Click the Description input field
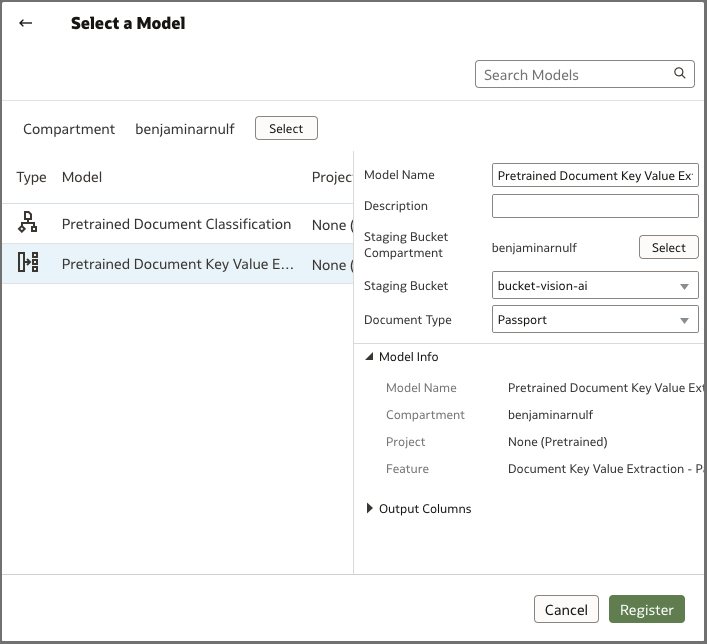Viewport: 707px width, 644px height. click(x=595, y=206)
